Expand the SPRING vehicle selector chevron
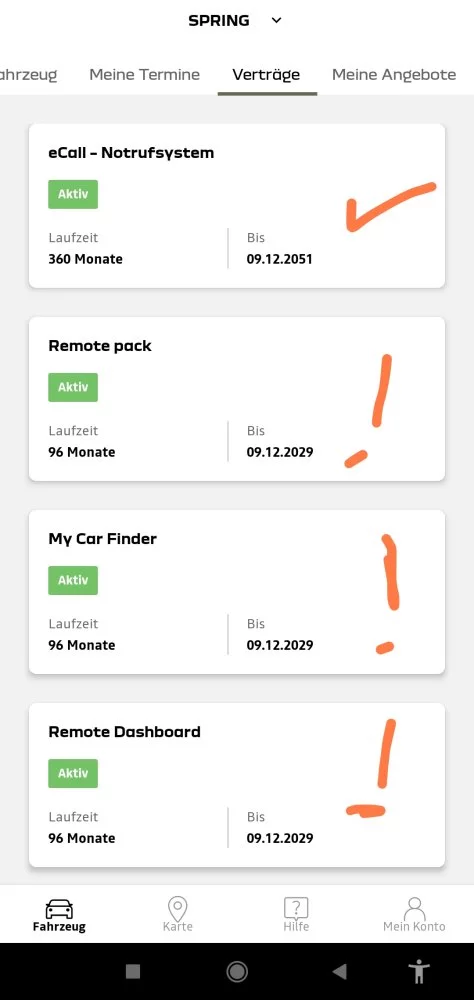Image resolution: width=474 pixels, height=1000 pixels. [x=276, y=20]
